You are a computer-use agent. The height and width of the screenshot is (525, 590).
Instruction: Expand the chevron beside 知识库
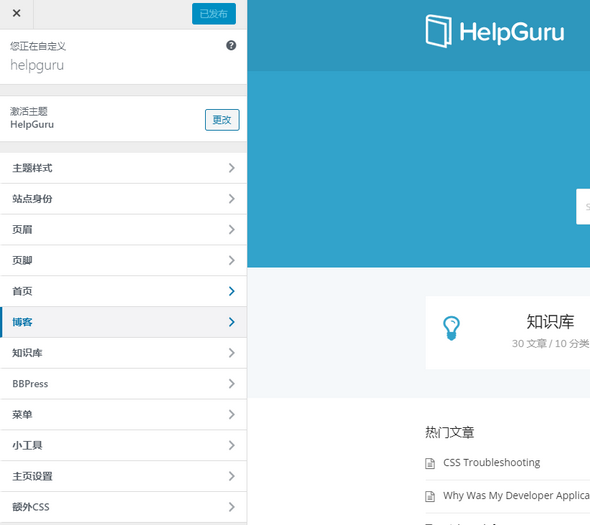(232, 353)
